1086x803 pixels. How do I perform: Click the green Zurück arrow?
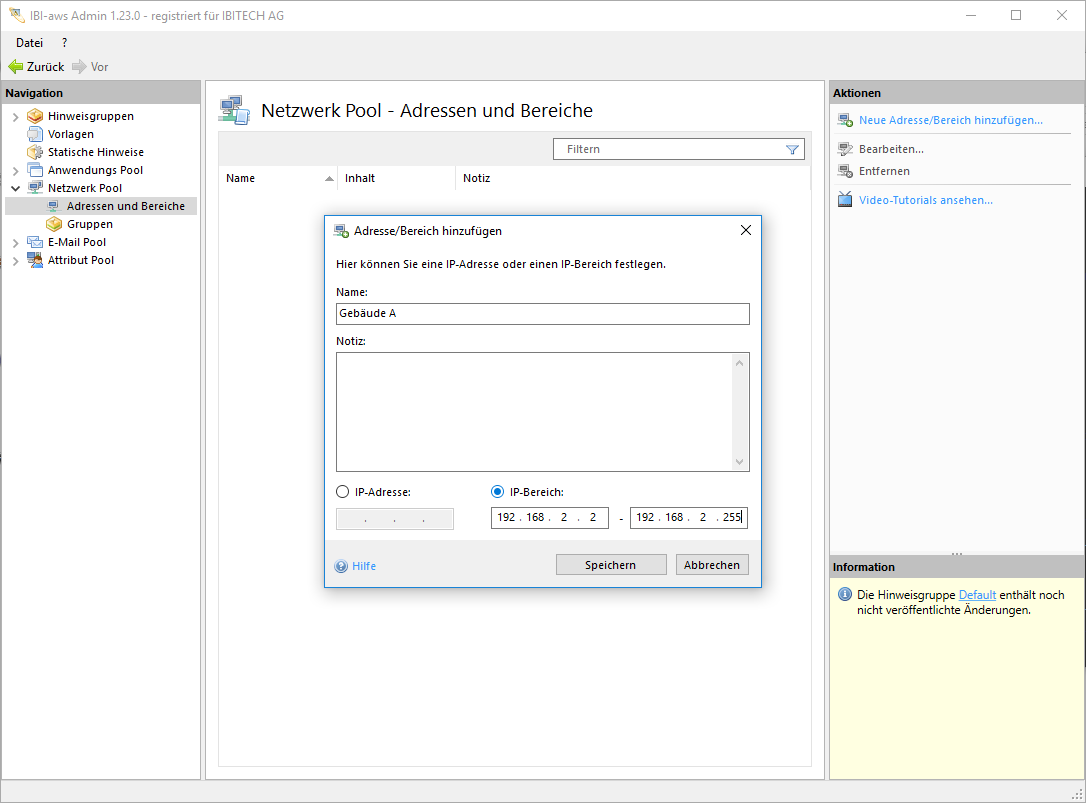[16, 67]
